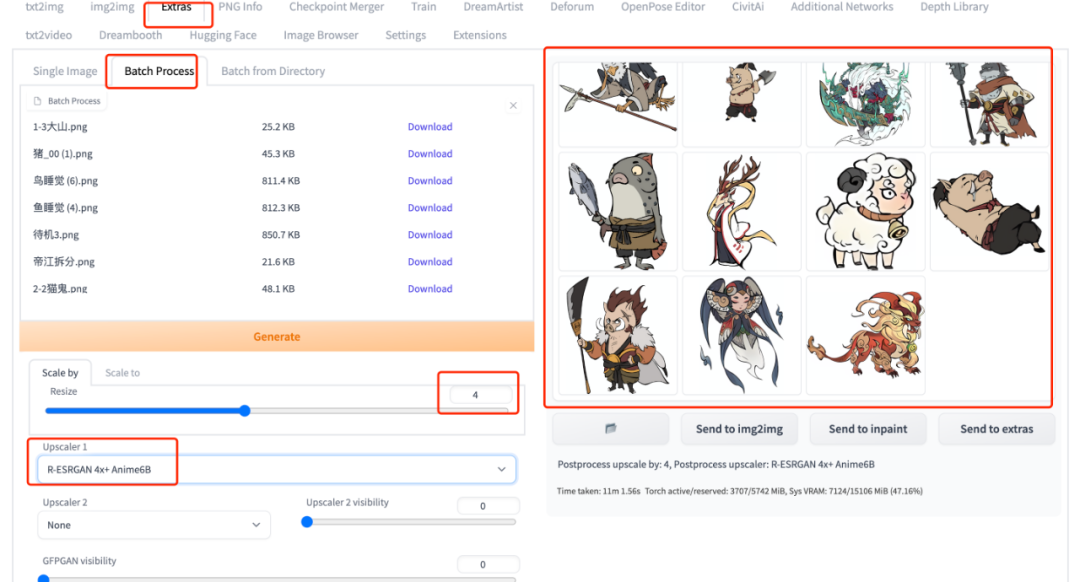Download the file 帝江拆分.png

[x=430, y=262]
